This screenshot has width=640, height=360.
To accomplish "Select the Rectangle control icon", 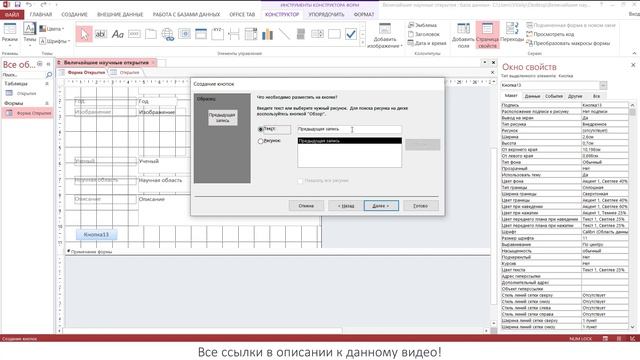I will [x=334, y=34].
